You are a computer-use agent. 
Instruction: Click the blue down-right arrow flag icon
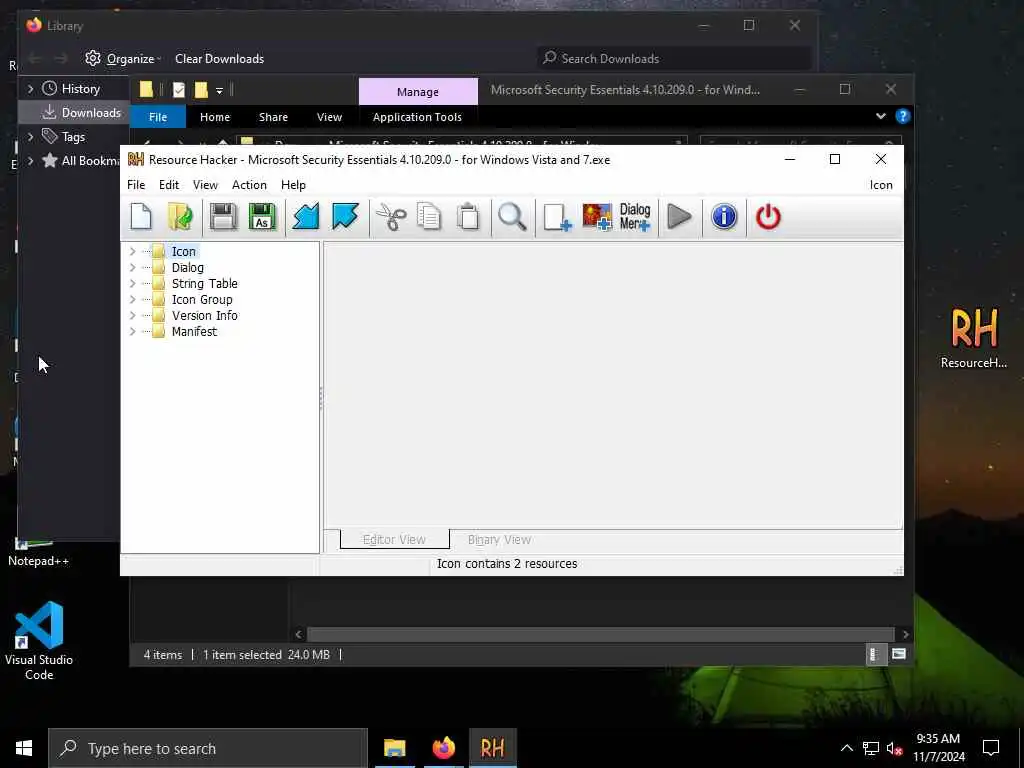[345, 217]
